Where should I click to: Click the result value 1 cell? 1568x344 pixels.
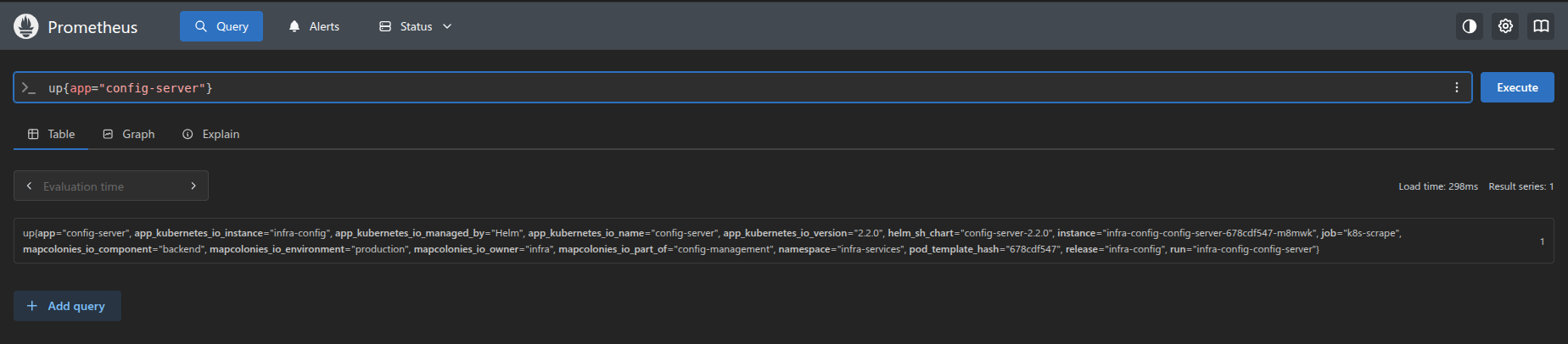click(1542, 241)
